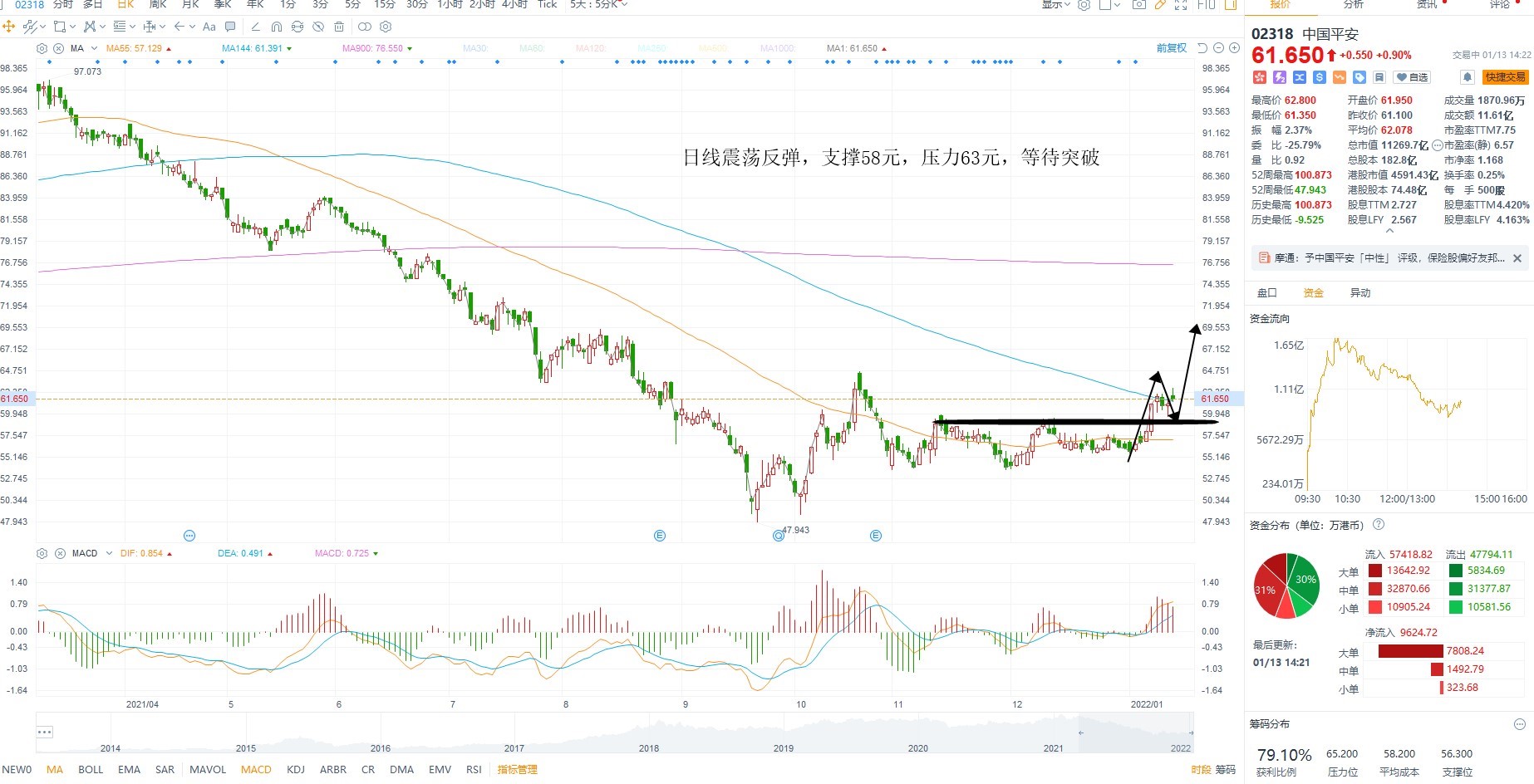Select the price range measuring tool
The image size is (1534, 784).
150,27
